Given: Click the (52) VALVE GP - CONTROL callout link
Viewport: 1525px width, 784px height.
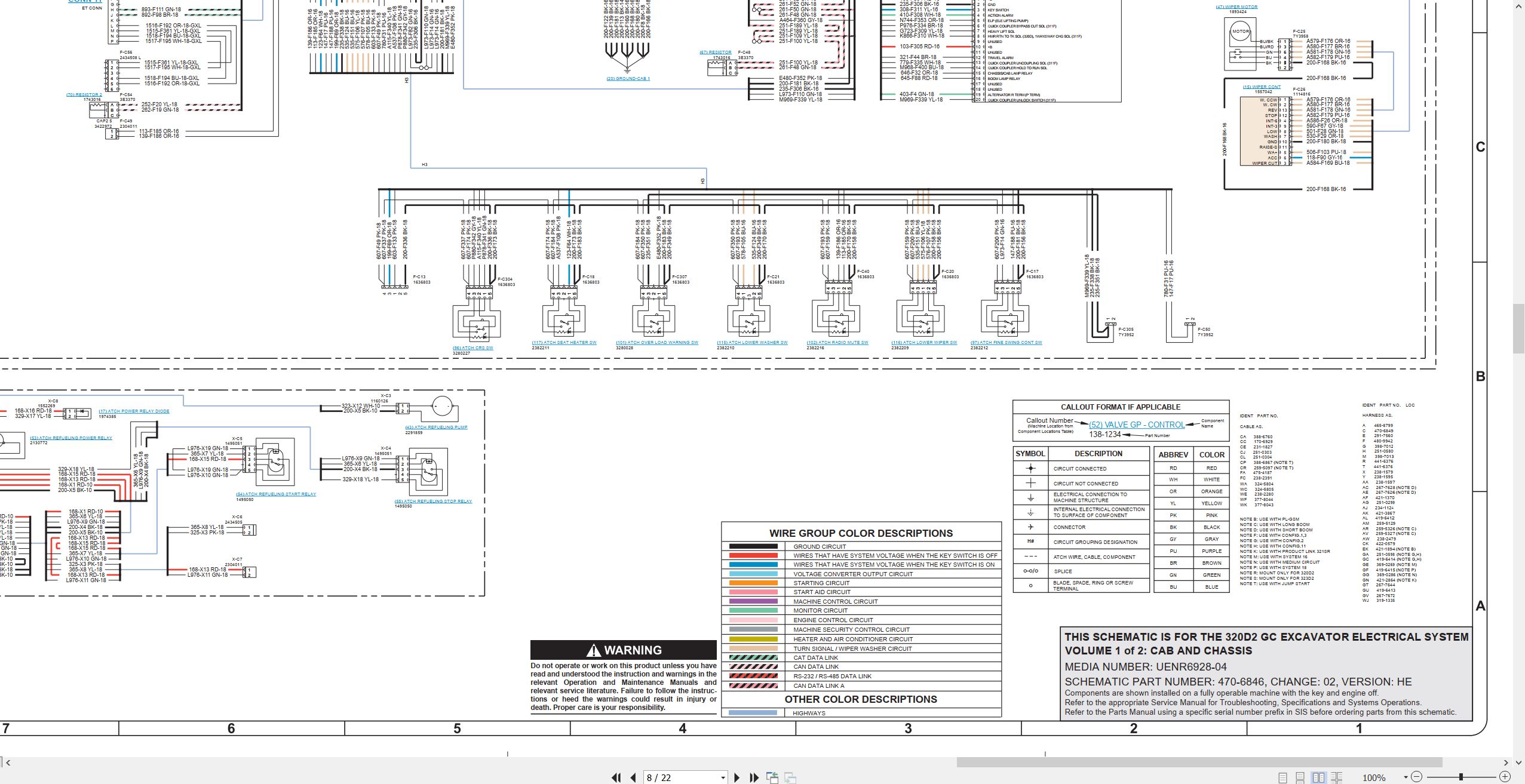Looking at the screenshot, I should pyautogui.click(x=1137, y=425).
